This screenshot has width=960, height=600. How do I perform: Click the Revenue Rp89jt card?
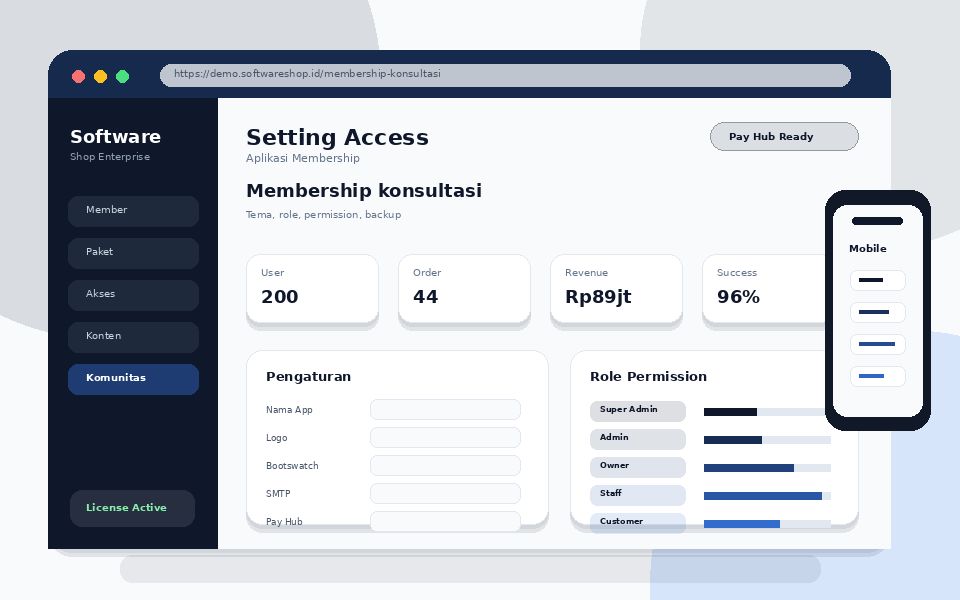[617, 288]
